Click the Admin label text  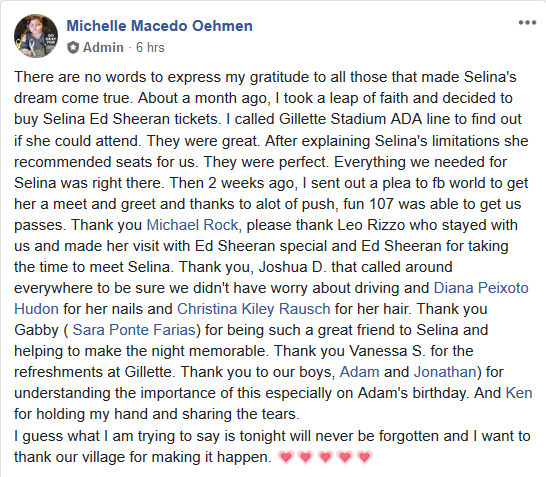[x=103, y=47]
